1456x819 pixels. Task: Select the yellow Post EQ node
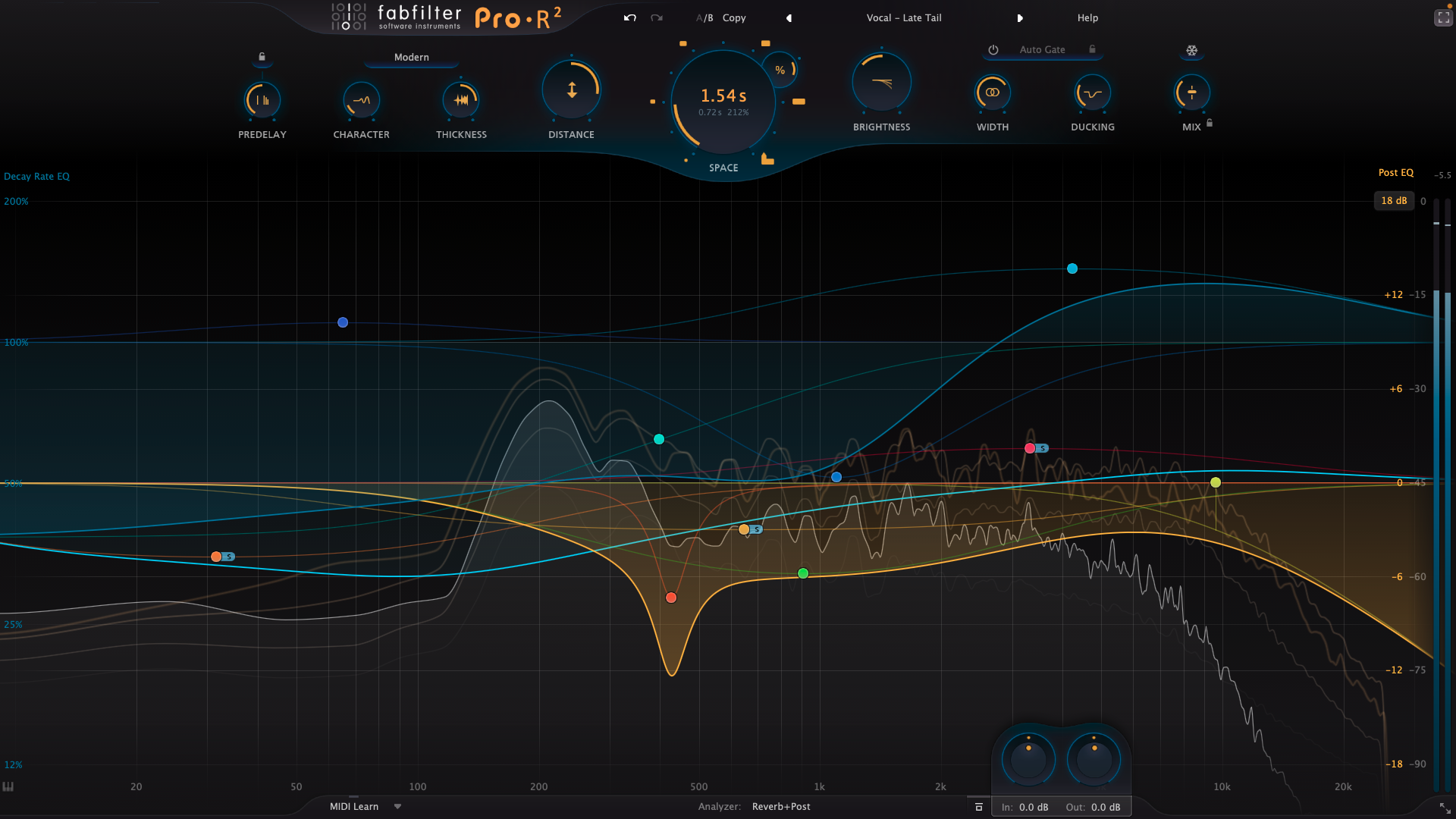(x=1216, y=482)
